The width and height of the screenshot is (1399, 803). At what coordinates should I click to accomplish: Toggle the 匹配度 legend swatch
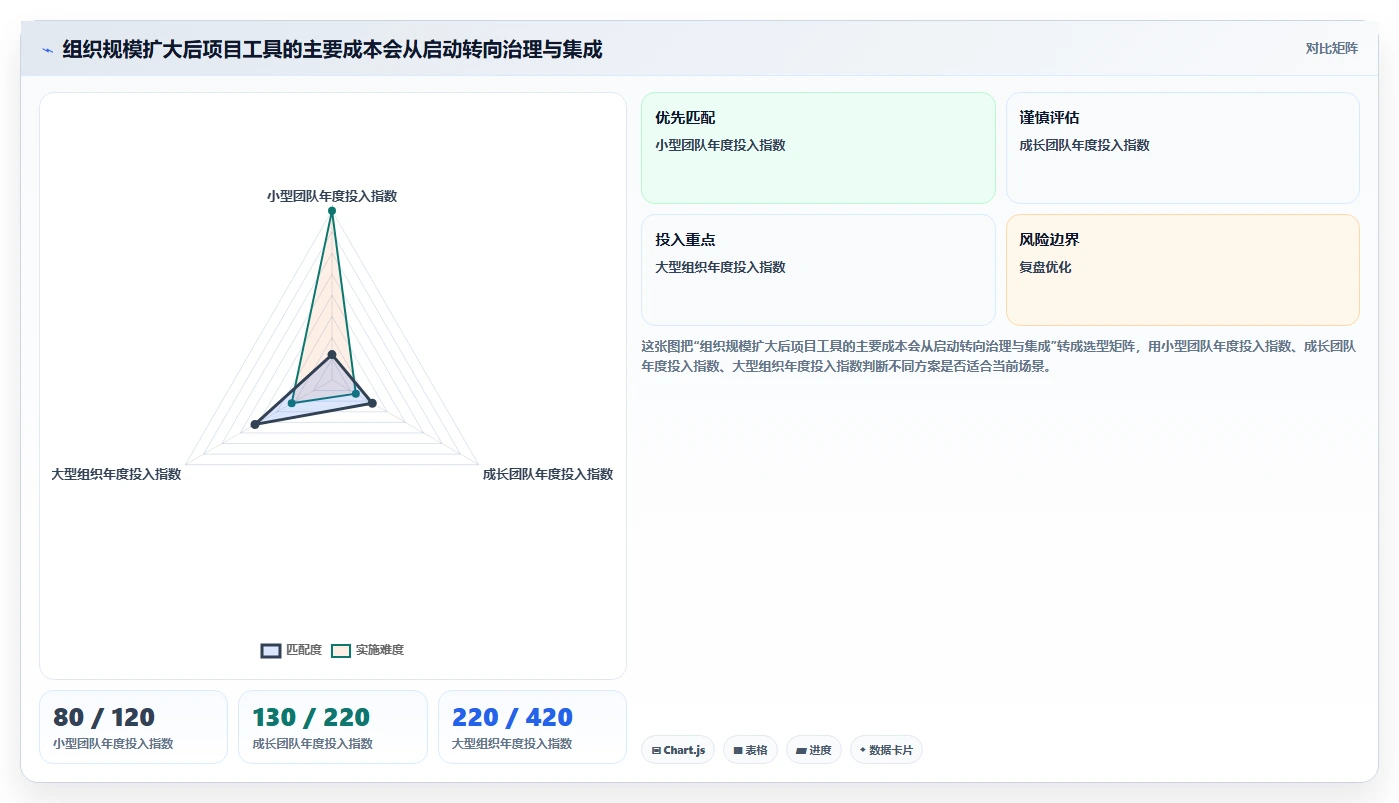(x=271, y=650)
